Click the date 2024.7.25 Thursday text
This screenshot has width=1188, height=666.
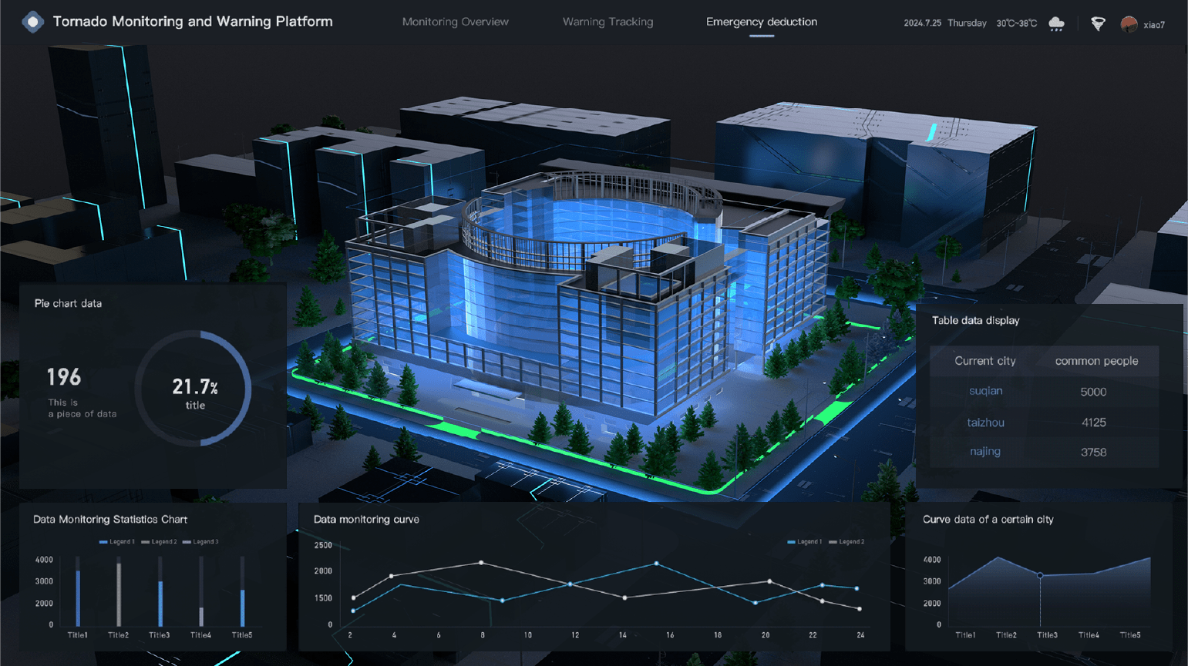pyautogui.click(x=944, y=23)
